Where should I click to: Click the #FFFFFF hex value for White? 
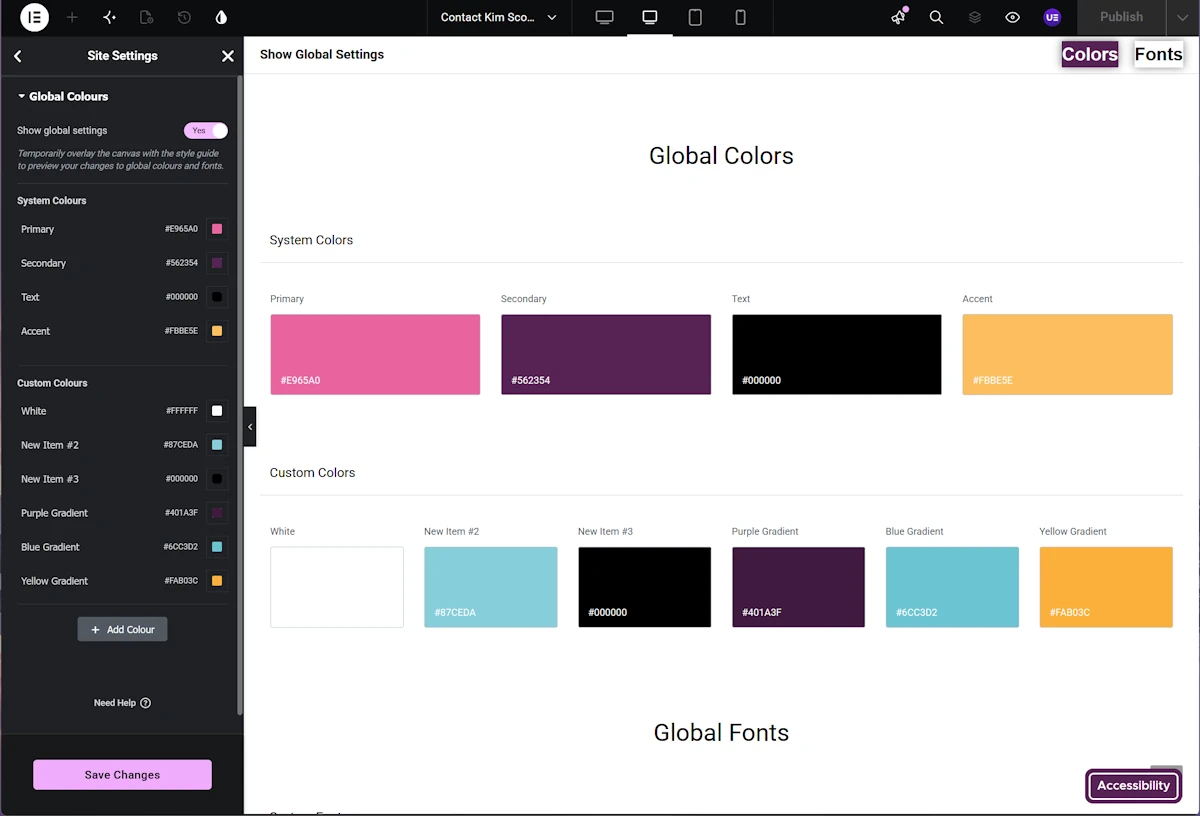point(182,411)
